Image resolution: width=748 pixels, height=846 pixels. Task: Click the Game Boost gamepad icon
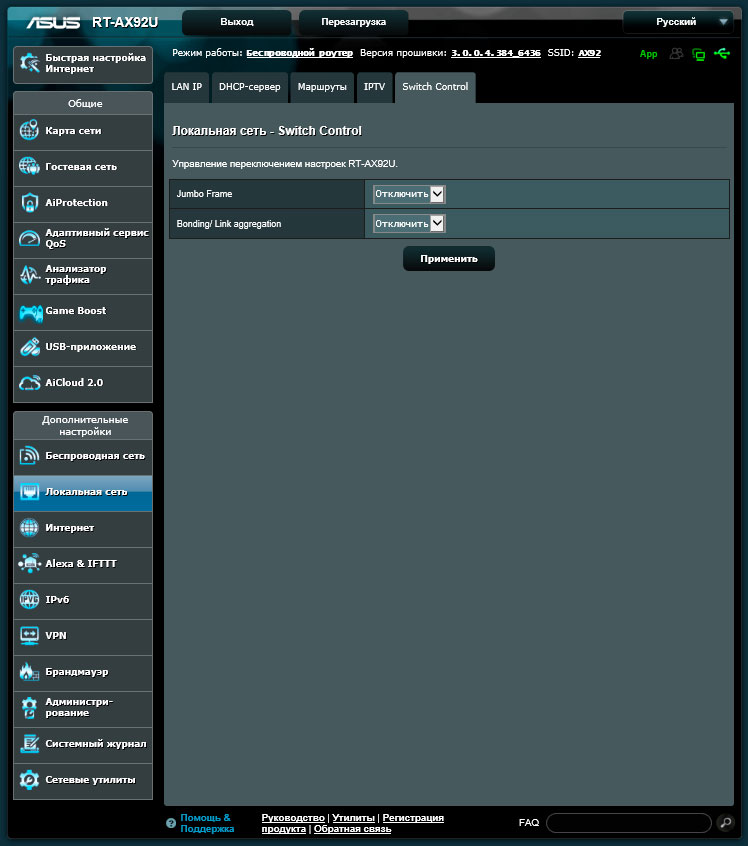31,312
